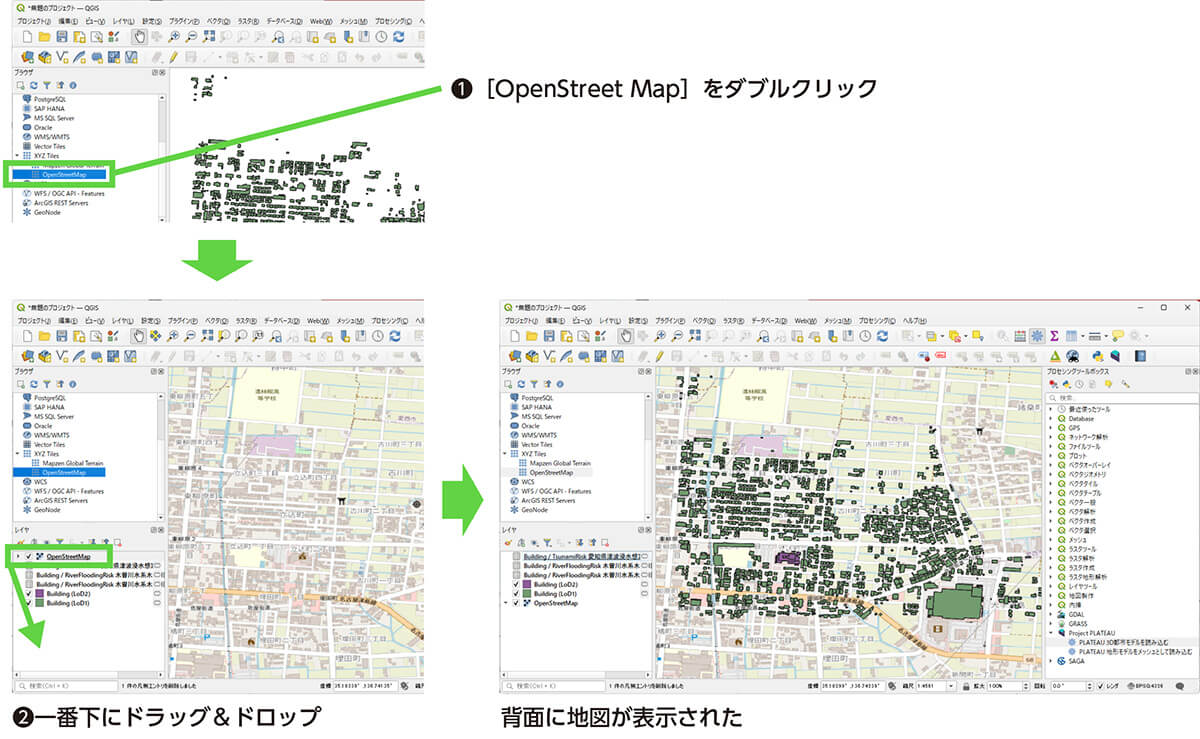The width and height of the screenshot is (1200, 739).
Task: Click toolbox options wrench icon in right window
Action: click(1126, 385)
